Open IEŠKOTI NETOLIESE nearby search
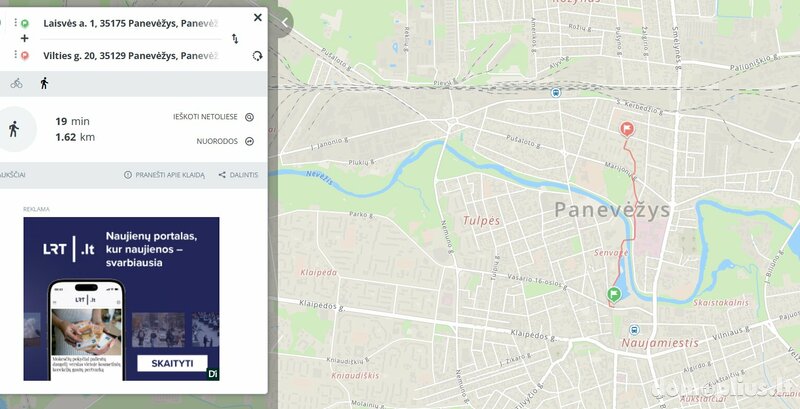Image resolution: width=800 pixels, height=409 pixels. 213,117
